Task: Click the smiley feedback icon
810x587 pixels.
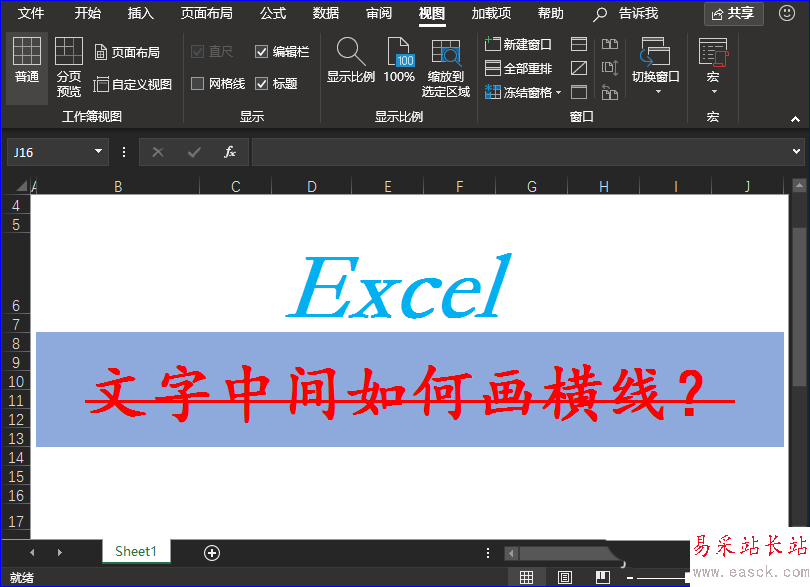Action: click(787, 13)
